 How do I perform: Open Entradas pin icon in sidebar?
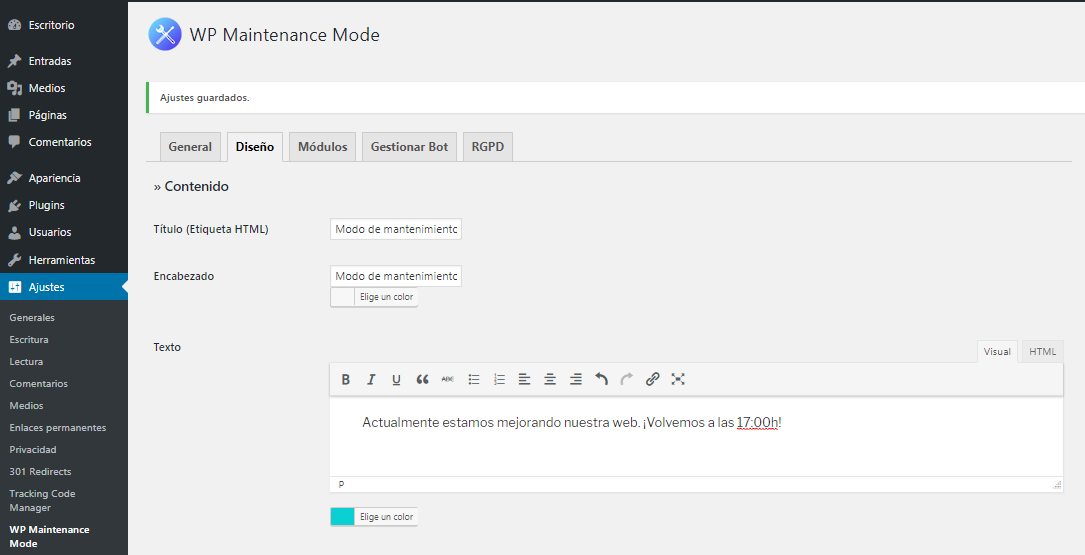(x=15, y=61)
